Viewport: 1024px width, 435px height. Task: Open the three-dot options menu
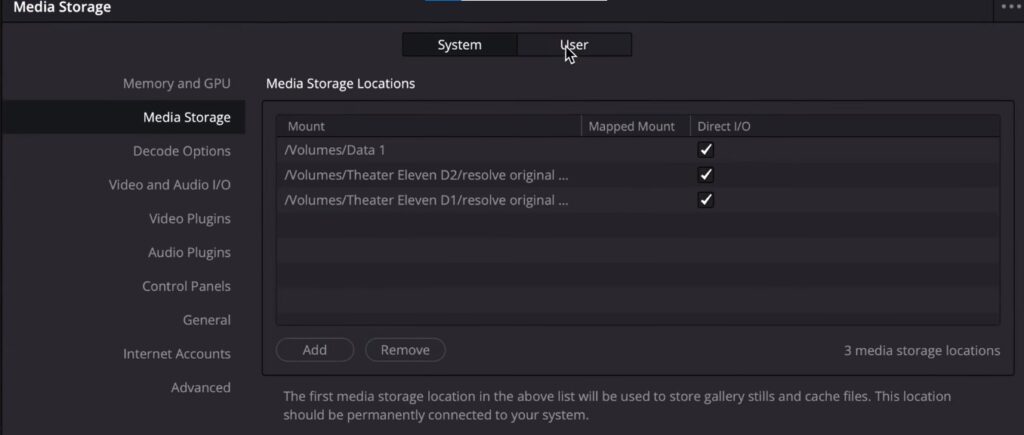click(1010, 7)
